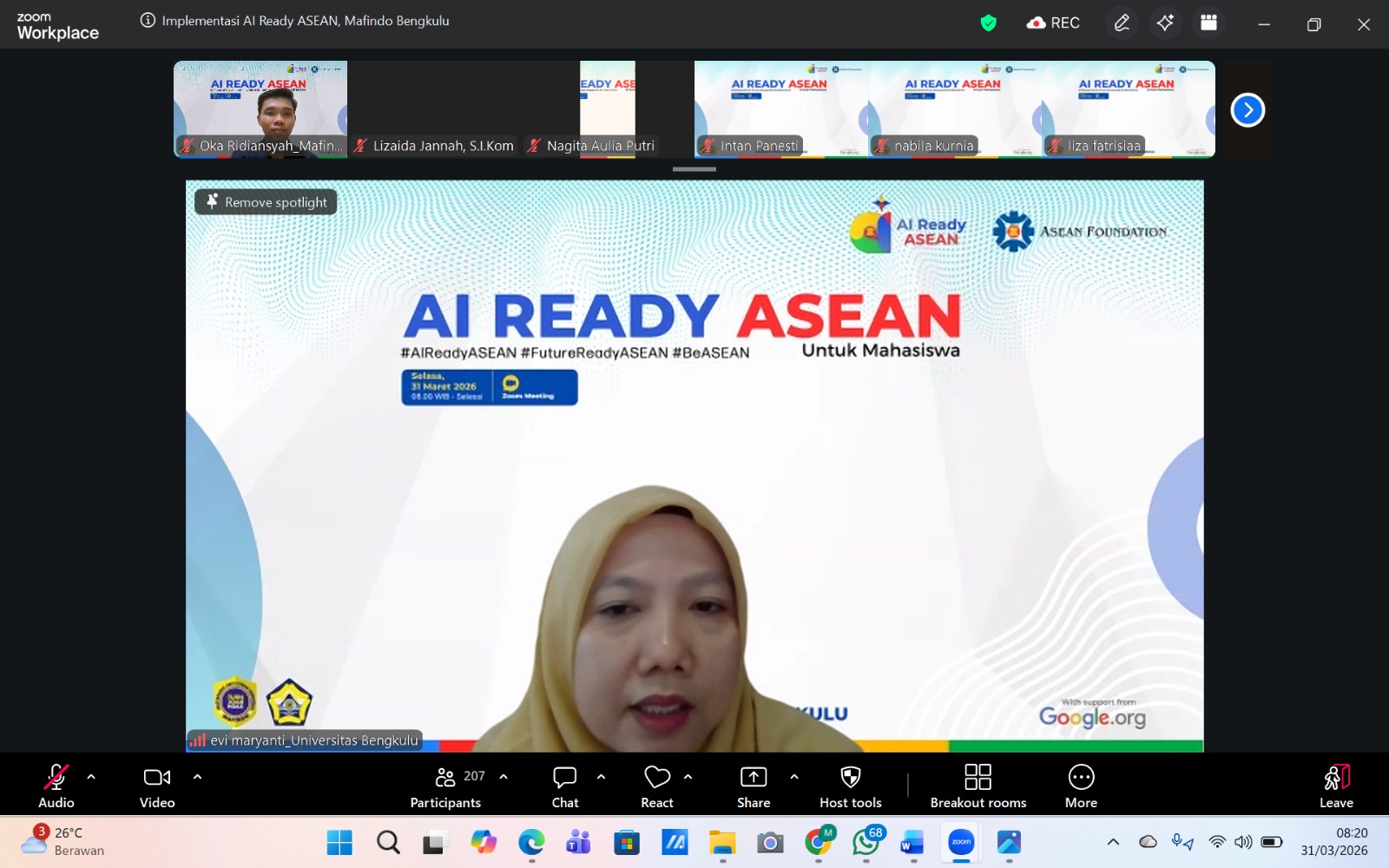Image resolution: width=1389 pixels, height=868 pixels.
Task: Open the annotate pencil tool
Action: 1122,23
